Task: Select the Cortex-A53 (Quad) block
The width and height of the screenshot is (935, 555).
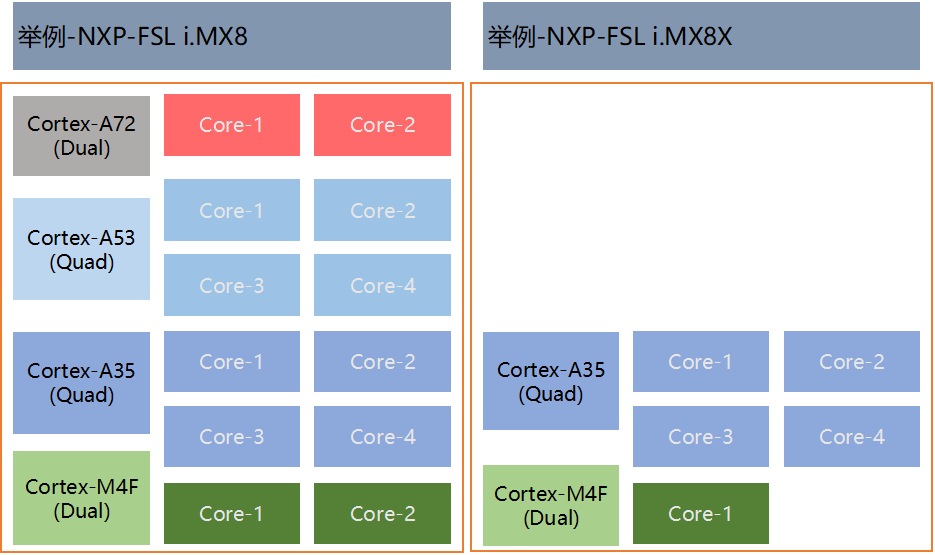Action: click(x=82, y=249)
